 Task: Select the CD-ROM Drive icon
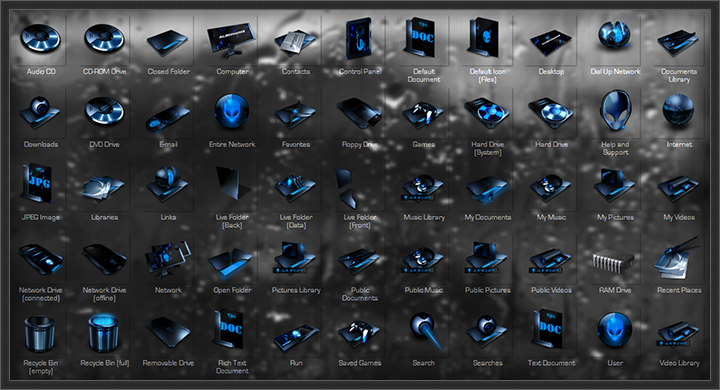pos(104,38)
